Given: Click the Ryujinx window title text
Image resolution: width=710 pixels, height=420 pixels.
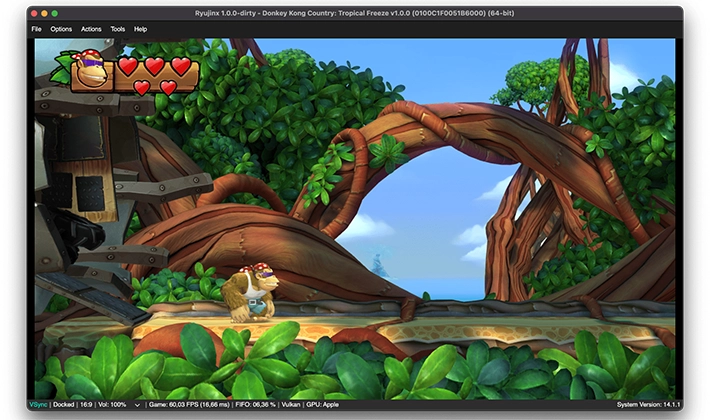Looking at the screenshot, I should point(355,13).
